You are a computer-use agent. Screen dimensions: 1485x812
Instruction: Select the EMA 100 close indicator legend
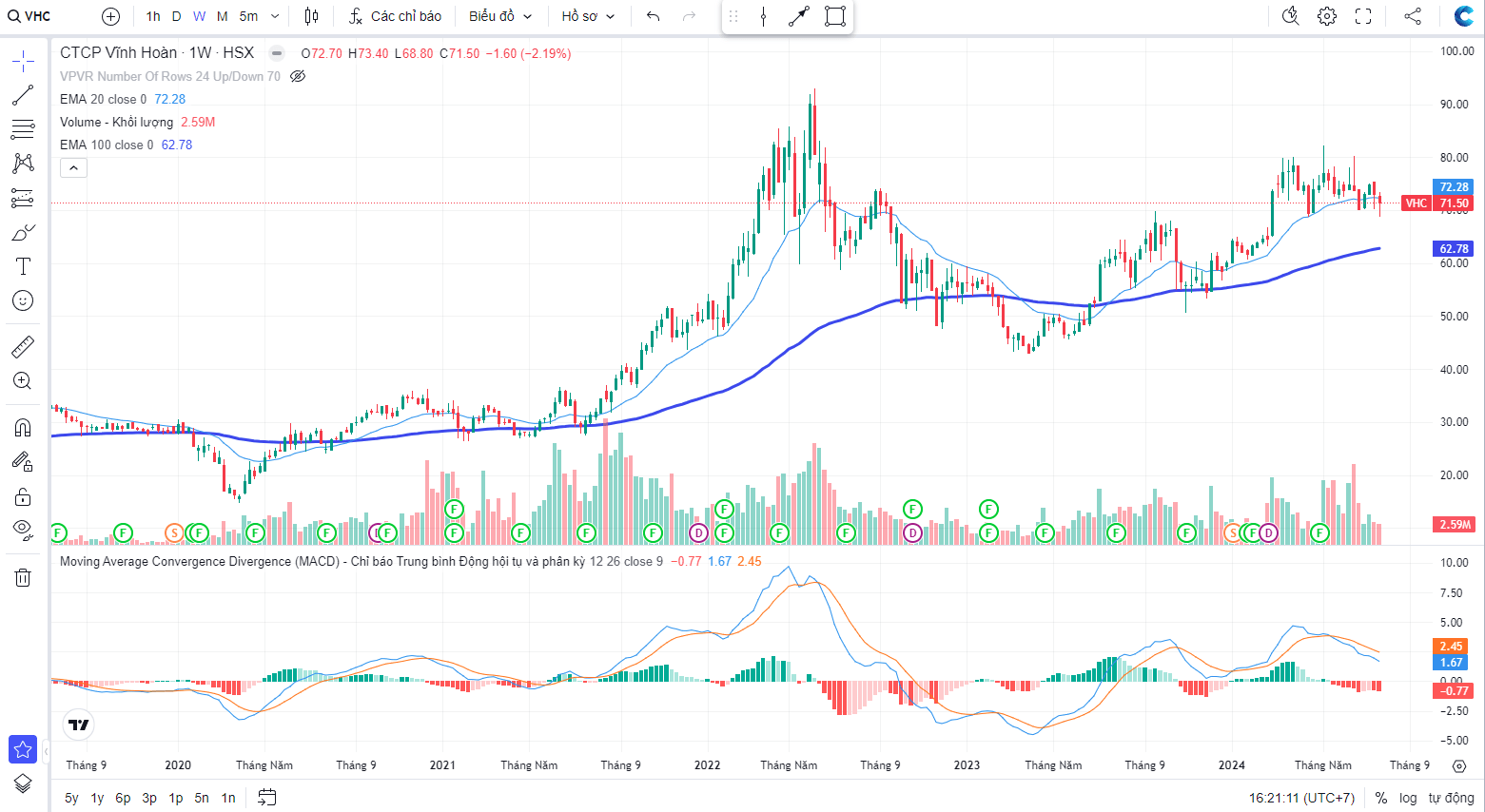[107, 145]
